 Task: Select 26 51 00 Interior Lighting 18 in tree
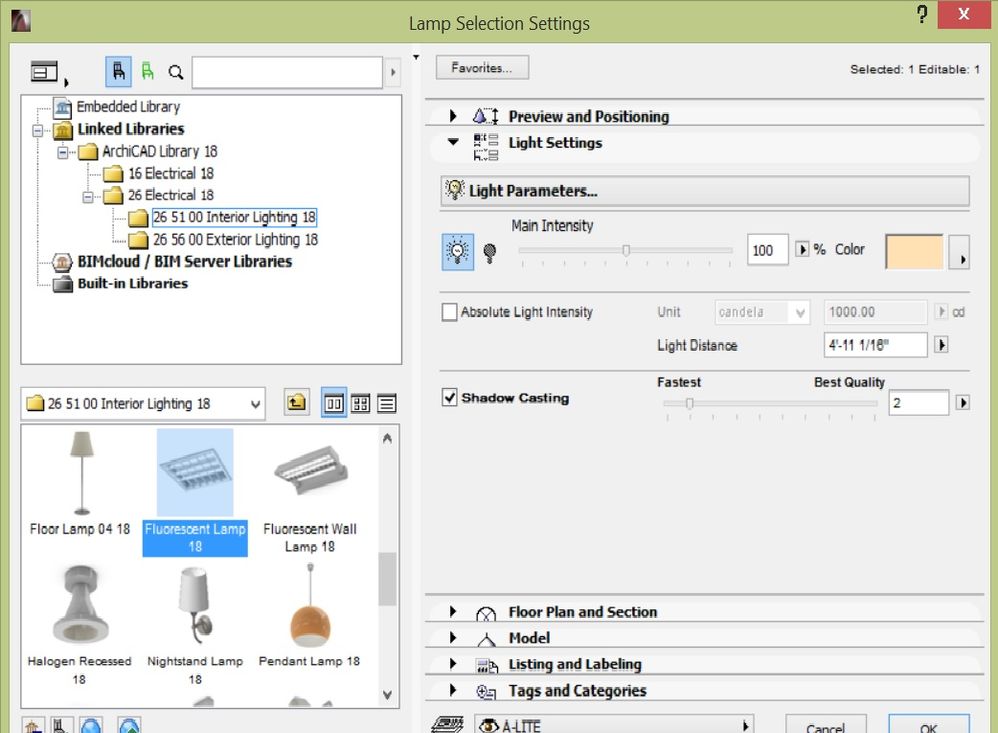[234, 218]
